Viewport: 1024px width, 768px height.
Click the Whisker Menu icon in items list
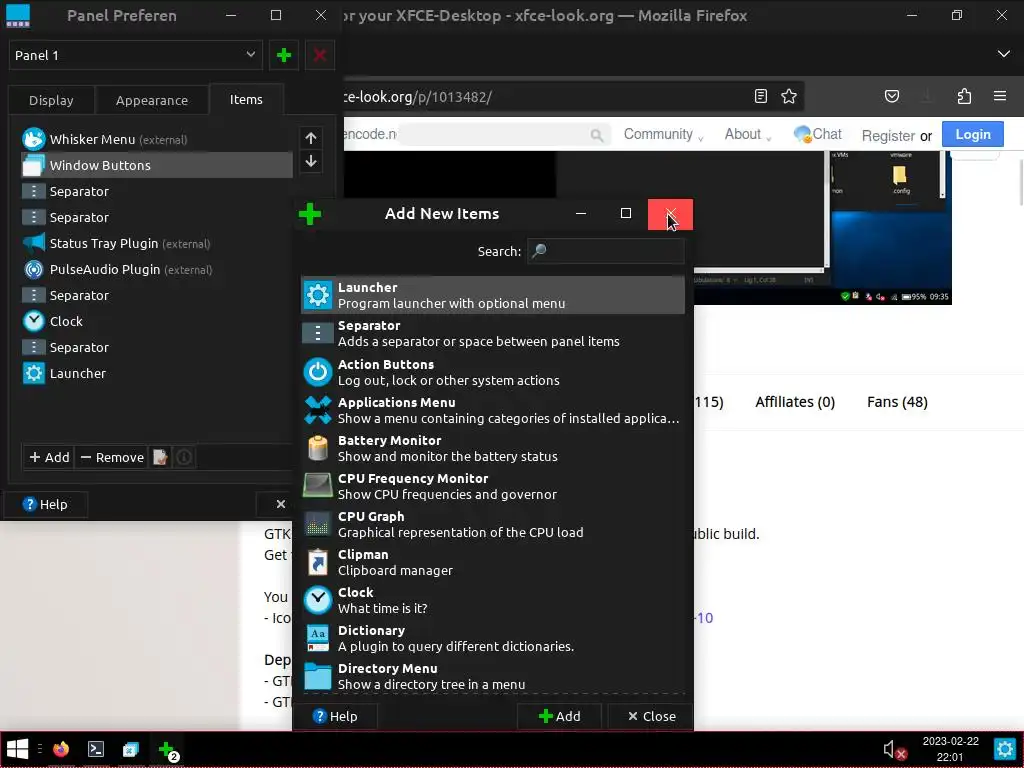coord(33,139)
